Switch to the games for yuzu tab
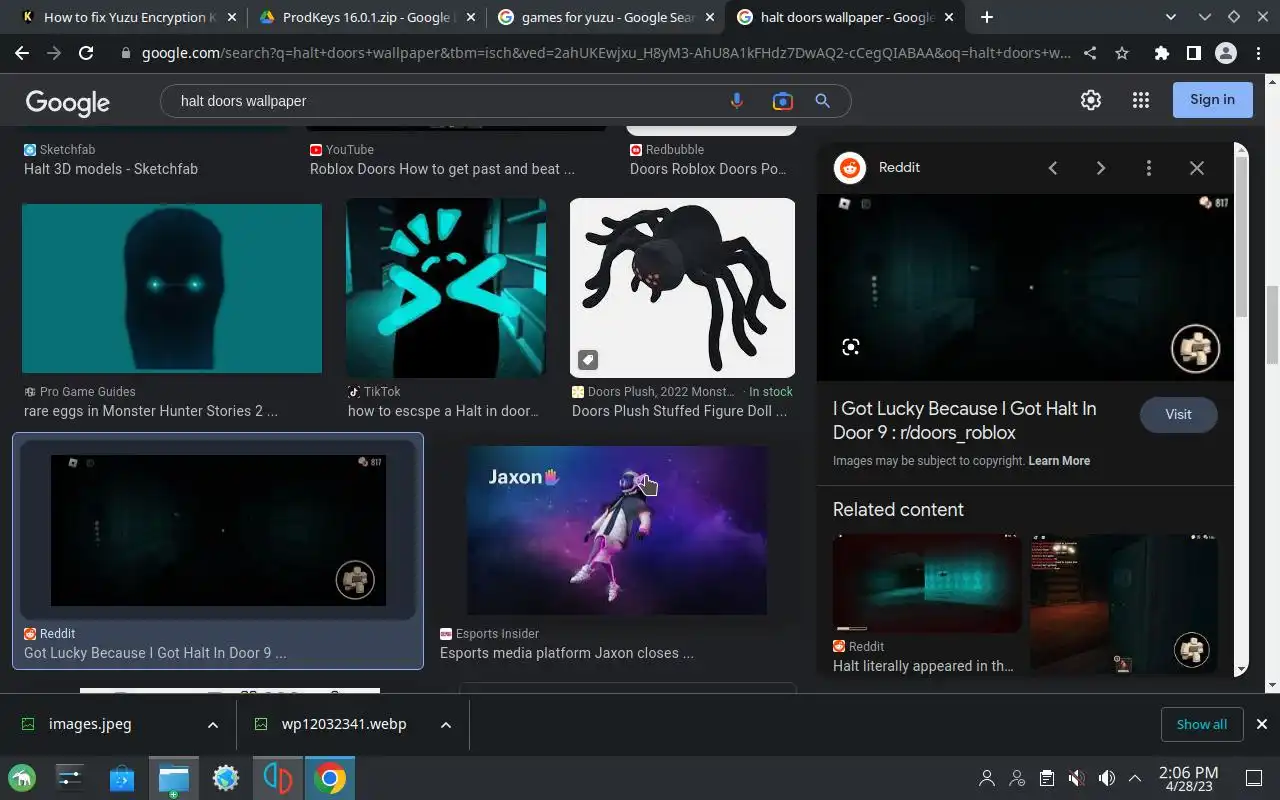Image resolution: width=1280 pixels, height=800 pixels. pos(606,17)
